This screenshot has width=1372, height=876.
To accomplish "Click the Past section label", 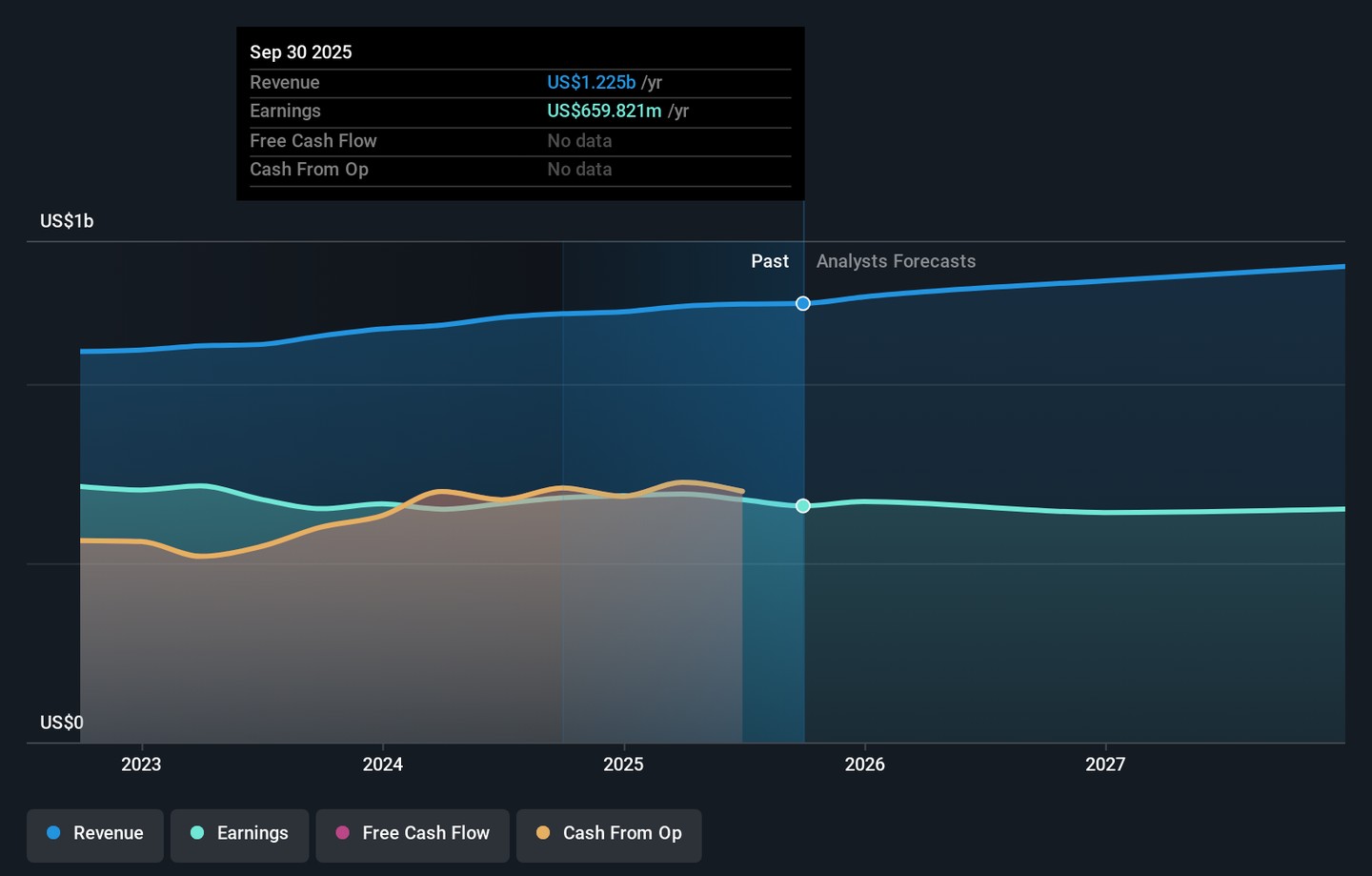I will pos(769,261).
